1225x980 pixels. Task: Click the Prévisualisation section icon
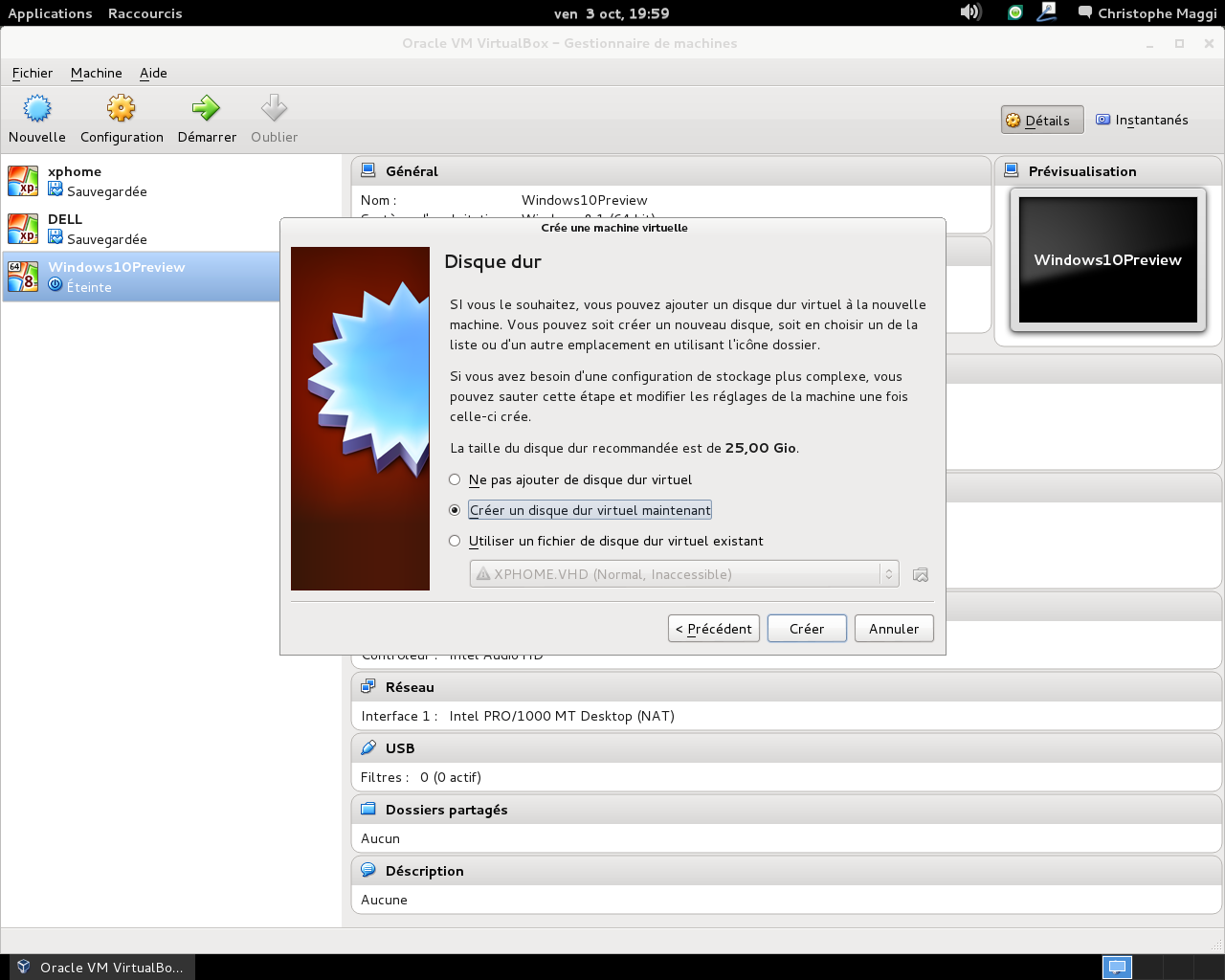pos(1012,170)
